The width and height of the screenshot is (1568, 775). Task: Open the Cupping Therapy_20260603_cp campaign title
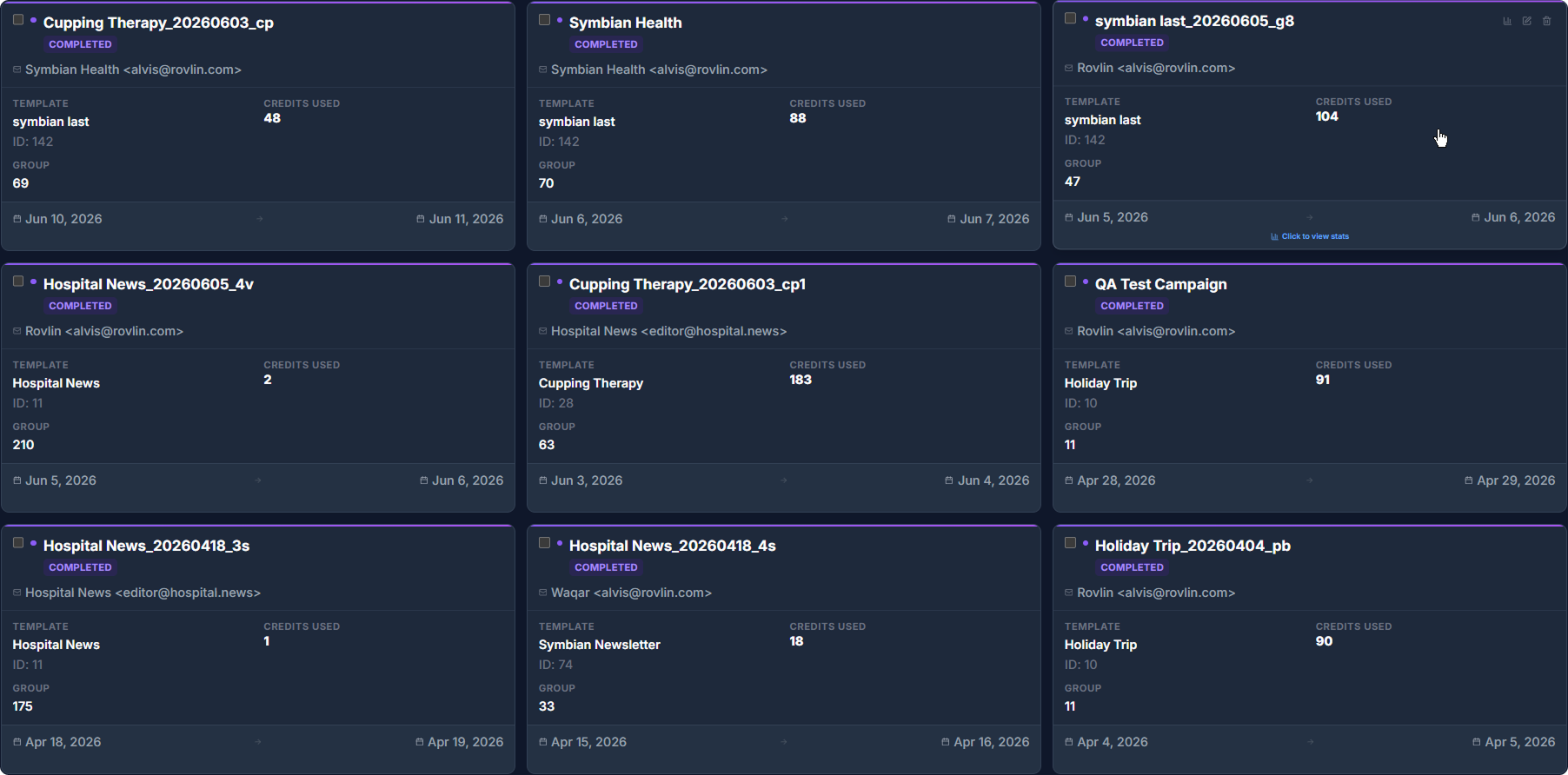[158, 23]
